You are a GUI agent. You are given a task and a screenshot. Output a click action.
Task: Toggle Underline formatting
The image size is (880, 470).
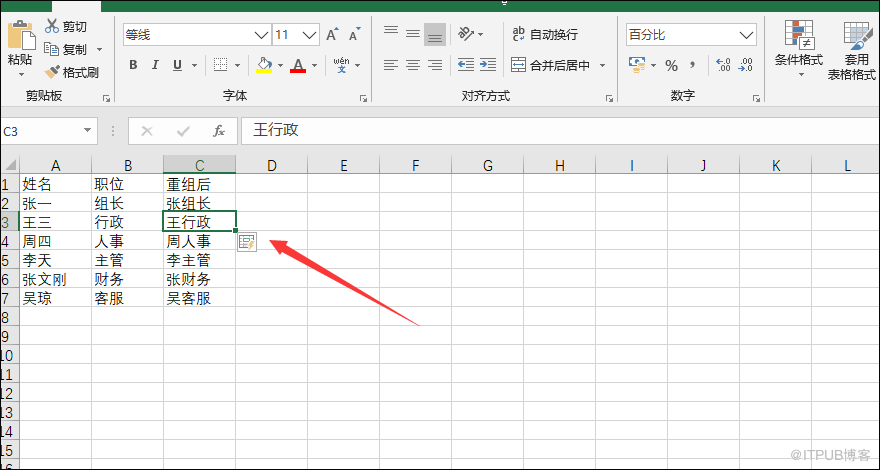(177, 65)
